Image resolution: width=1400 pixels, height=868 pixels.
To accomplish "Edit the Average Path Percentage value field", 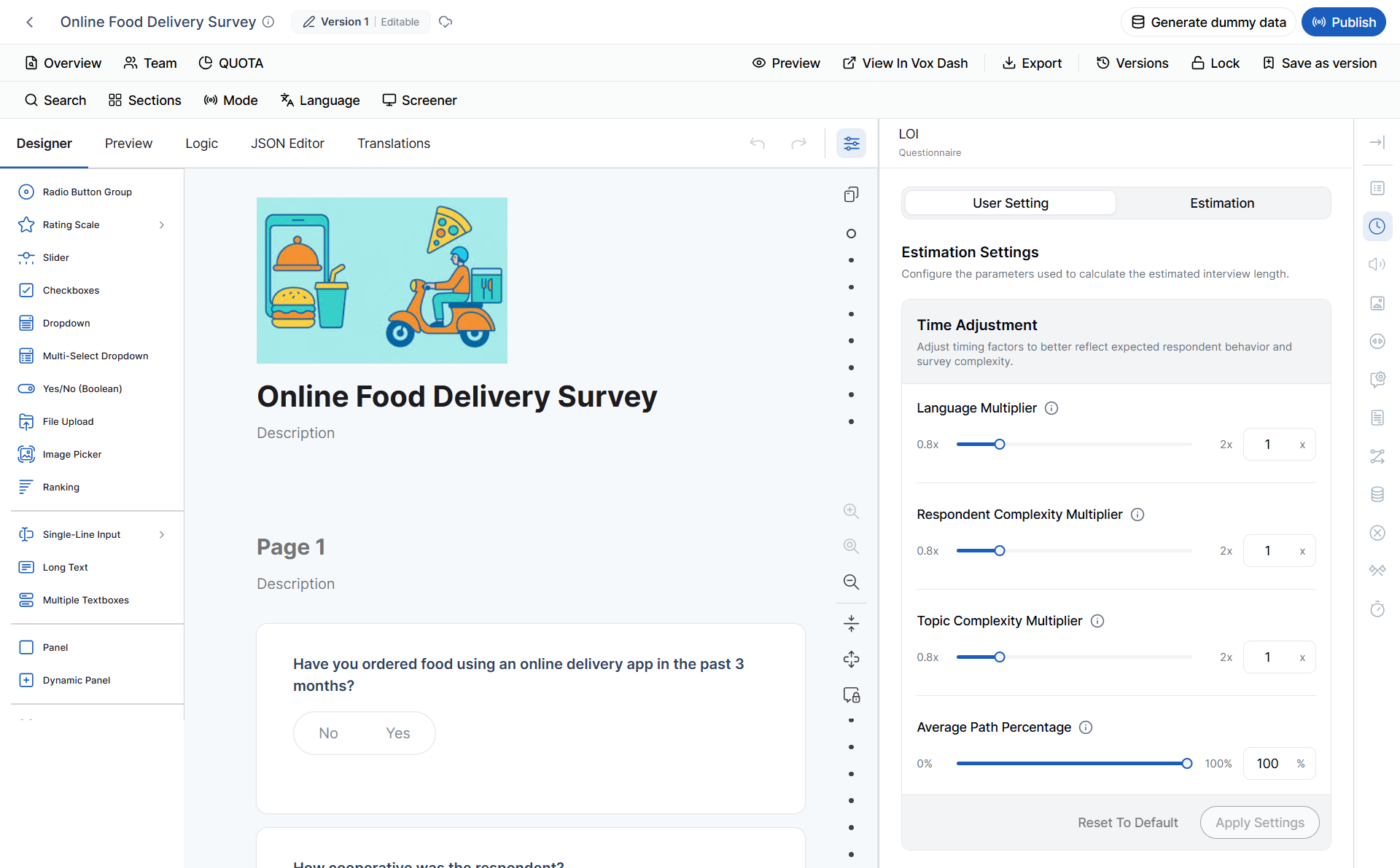I will [x=1279, y=764].
